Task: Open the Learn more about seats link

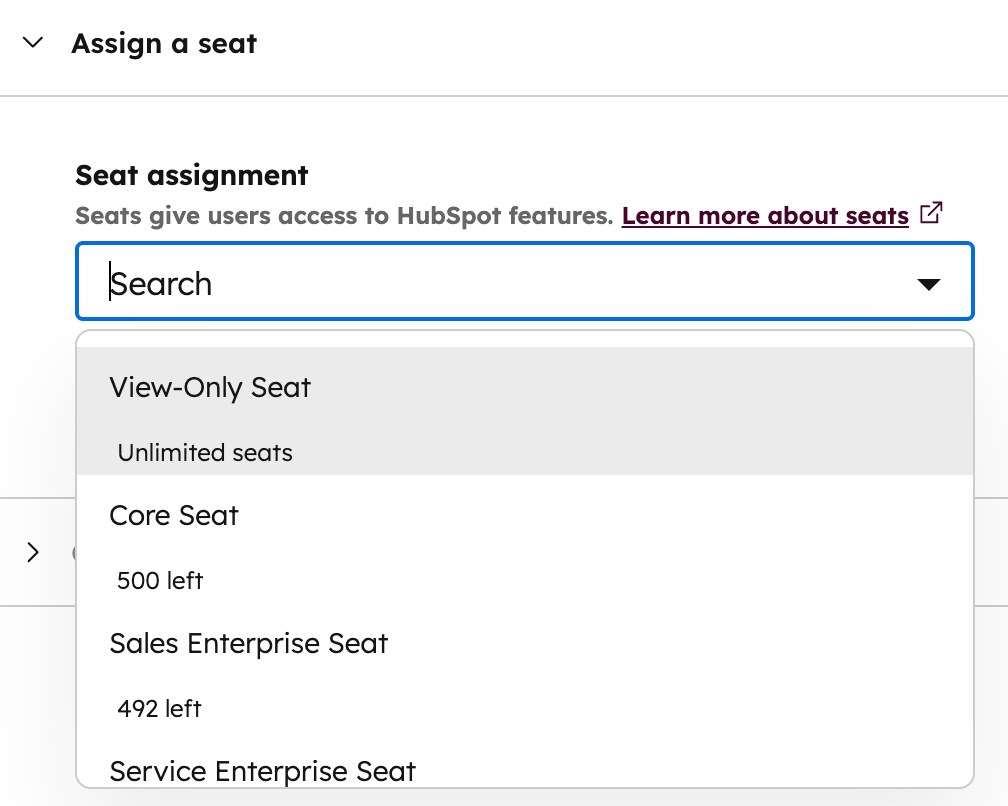Action: pos(765,214)
